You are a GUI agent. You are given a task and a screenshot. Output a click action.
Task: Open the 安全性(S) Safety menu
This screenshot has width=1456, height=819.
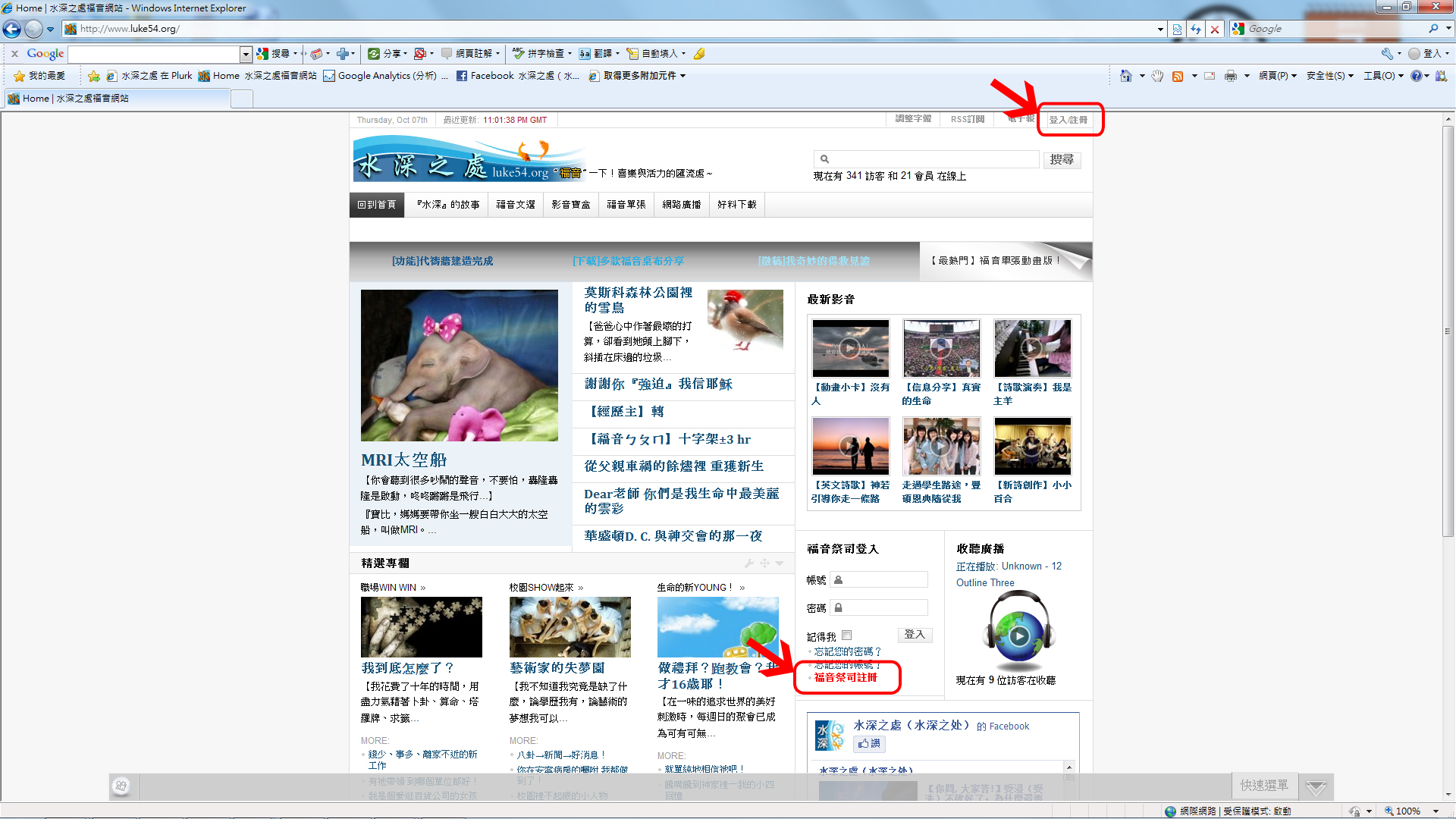point(1330,76)
